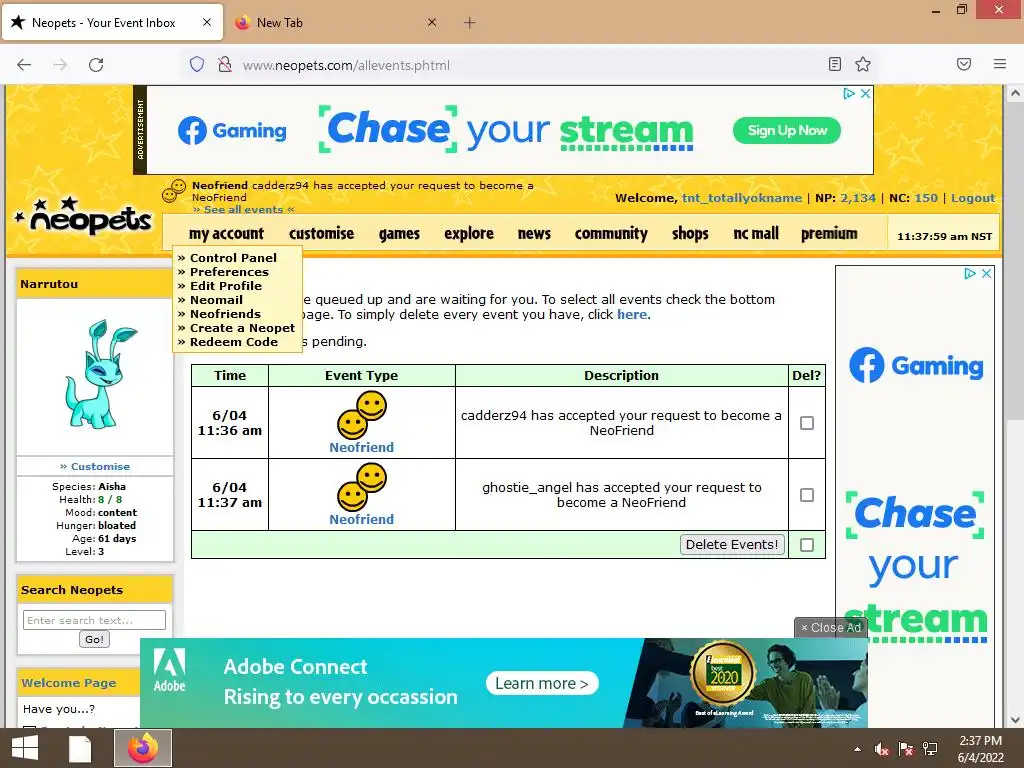Open the my account menu
The height and width of the screenshot is (768, 1024).
[227, 234]
